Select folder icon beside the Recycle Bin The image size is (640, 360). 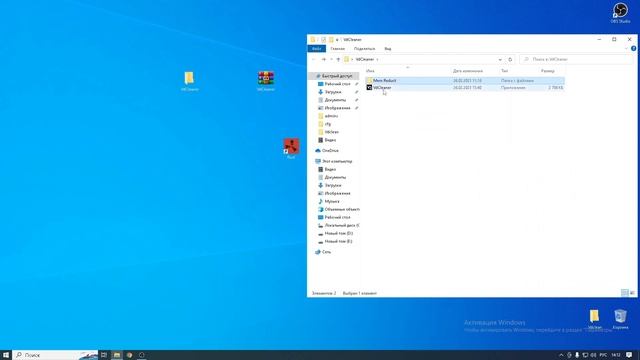point(595,319)
